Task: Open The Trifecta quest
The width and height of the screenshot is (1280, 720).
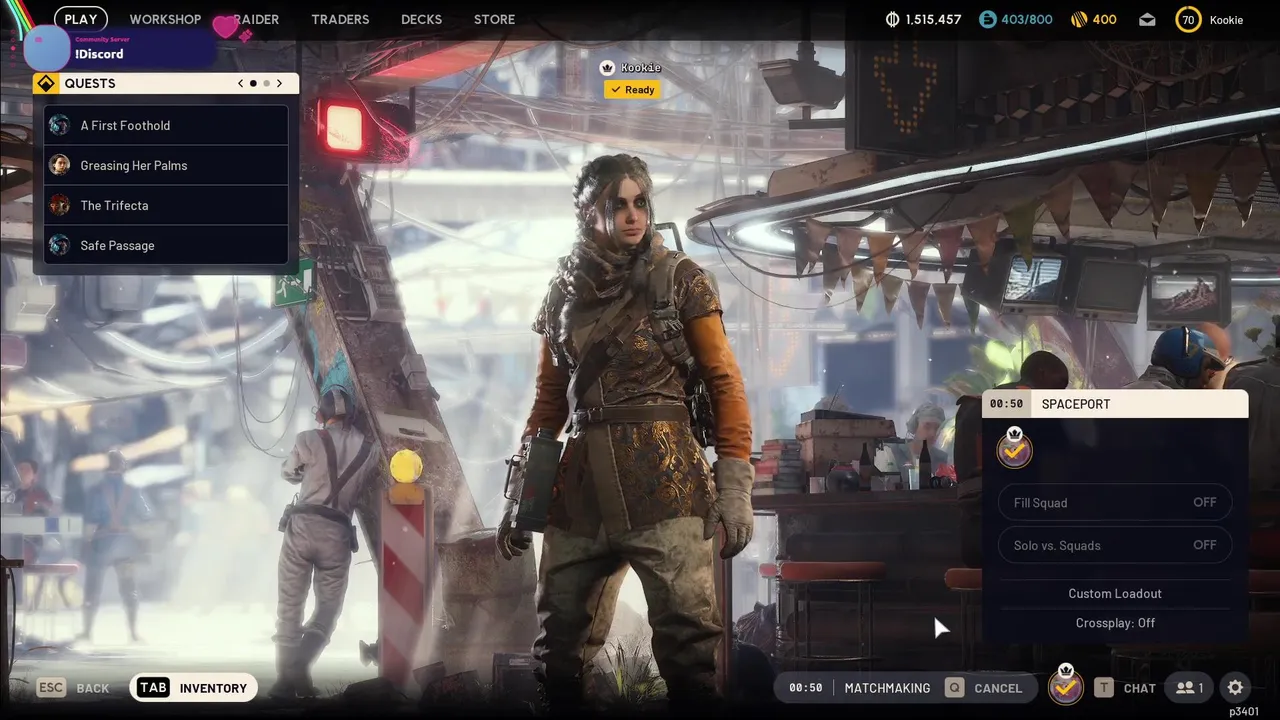Action: (x=166, y=205)
